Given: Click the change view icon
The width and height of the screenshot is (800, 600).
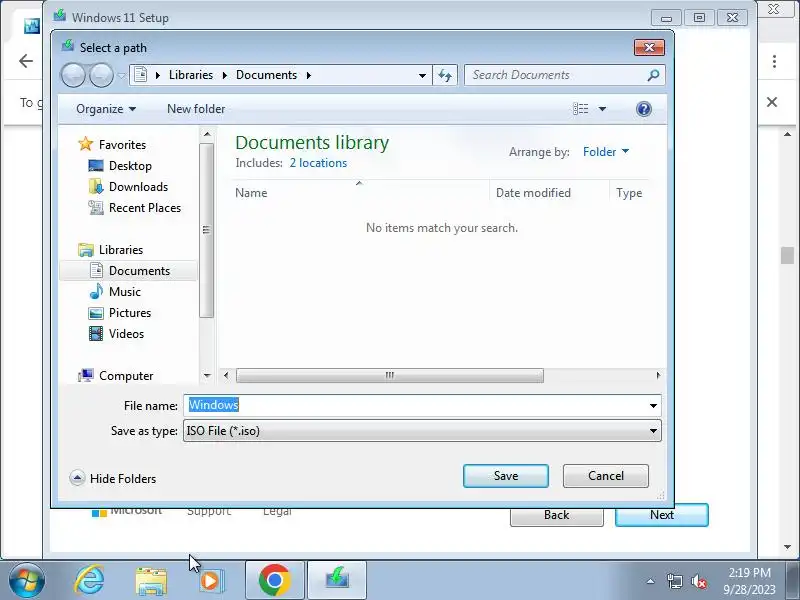Looking at the screenshot, I should point(581,109).
